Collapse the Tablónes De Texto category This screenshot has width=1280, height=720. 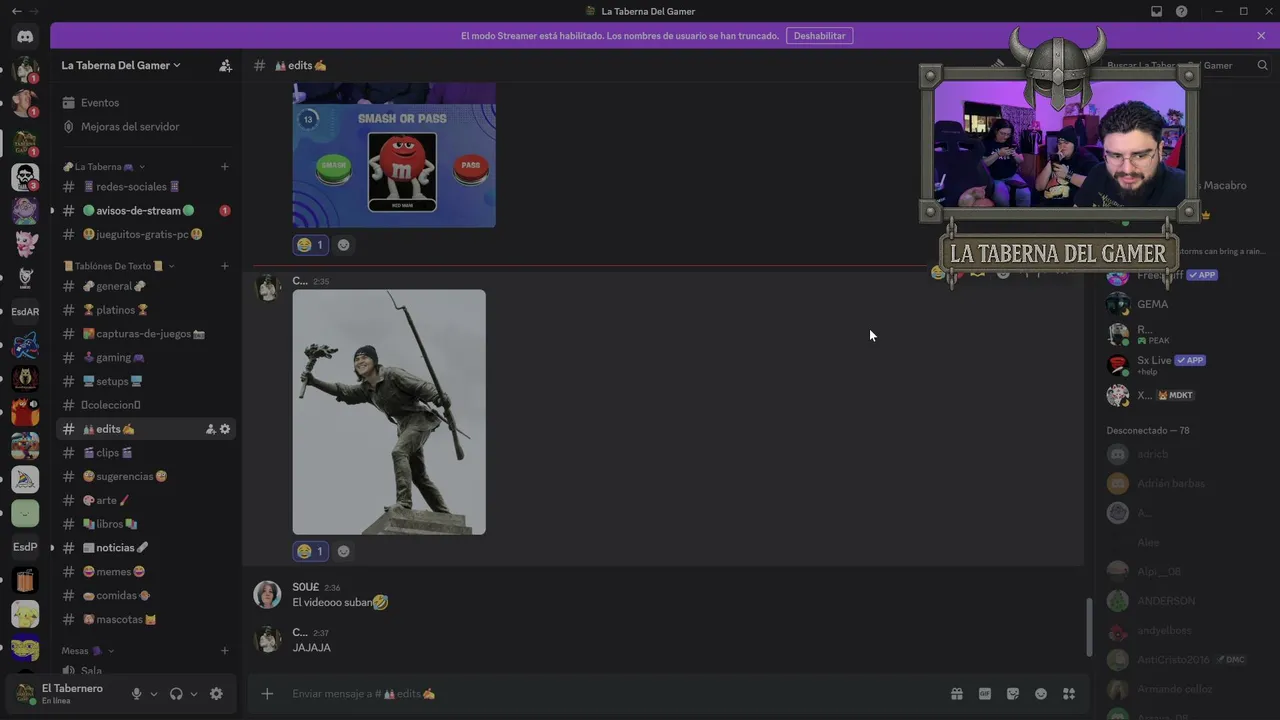point(118,266)
